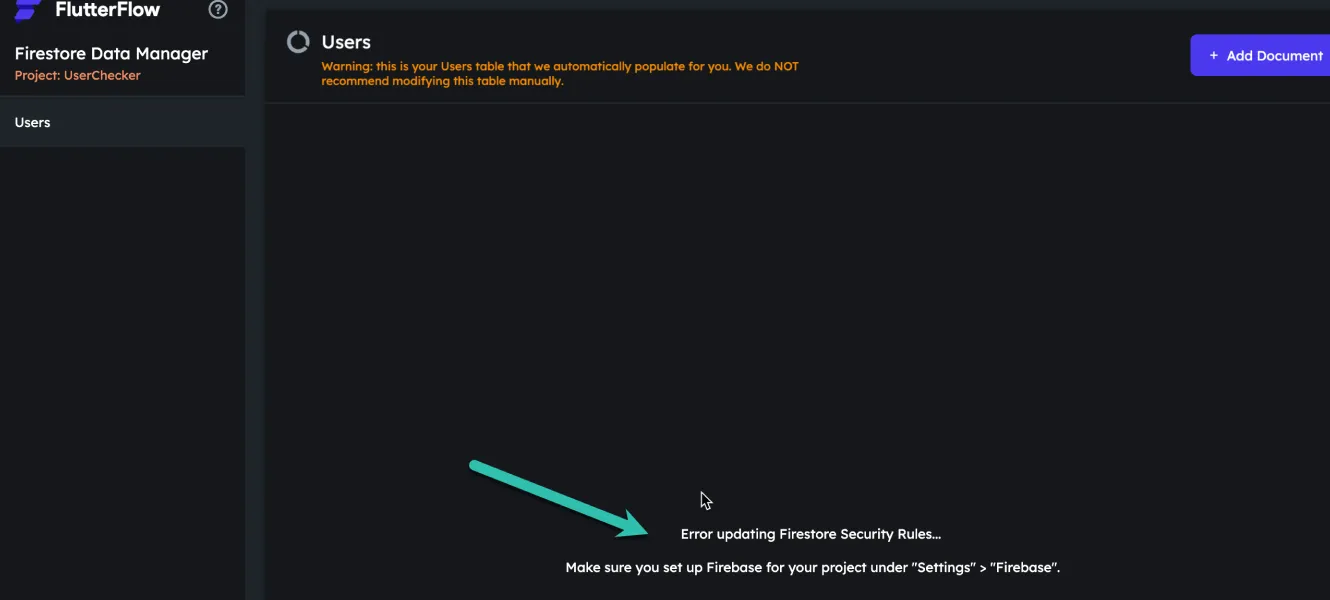Click the Project: UserChecker label

[x=77, y=75]
